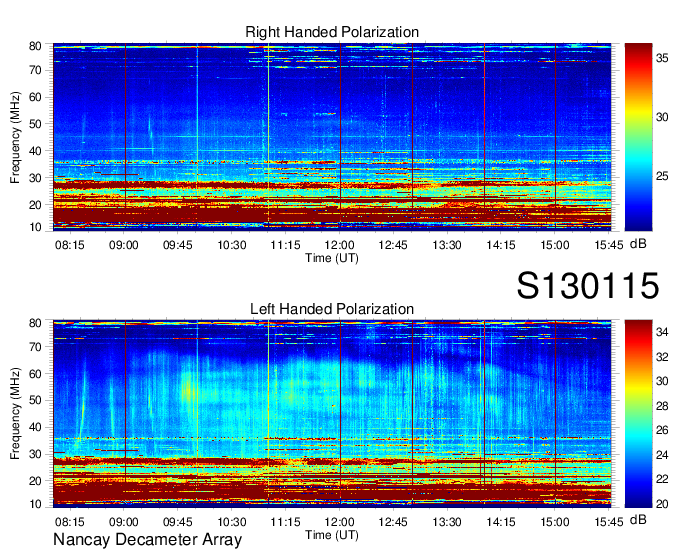
Task: Click inside the Left Handed Polarization spectrogram
Action: click(x=332, y=414)
